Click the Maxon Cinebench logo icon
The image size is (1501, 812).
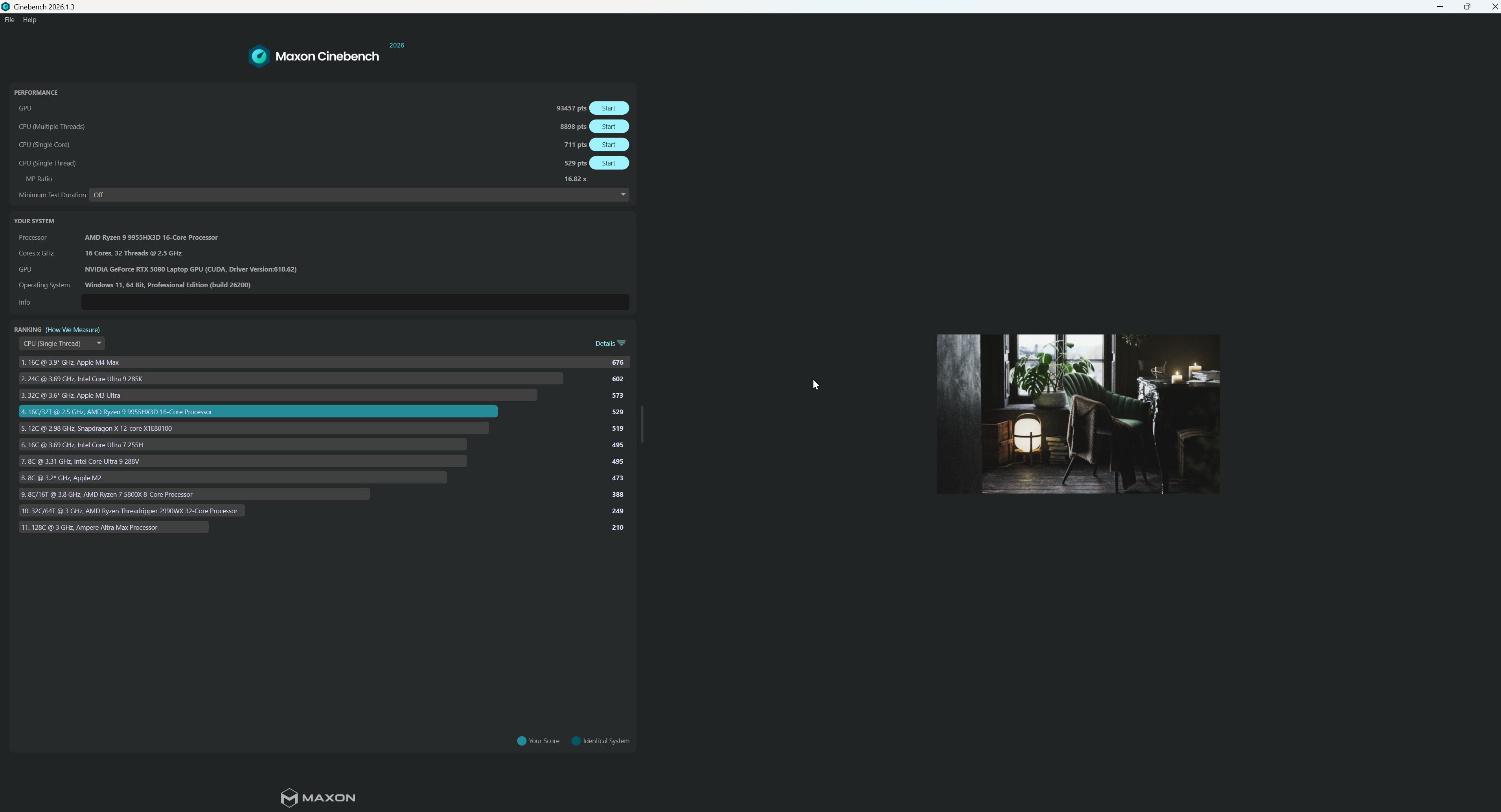click(259, 57)
